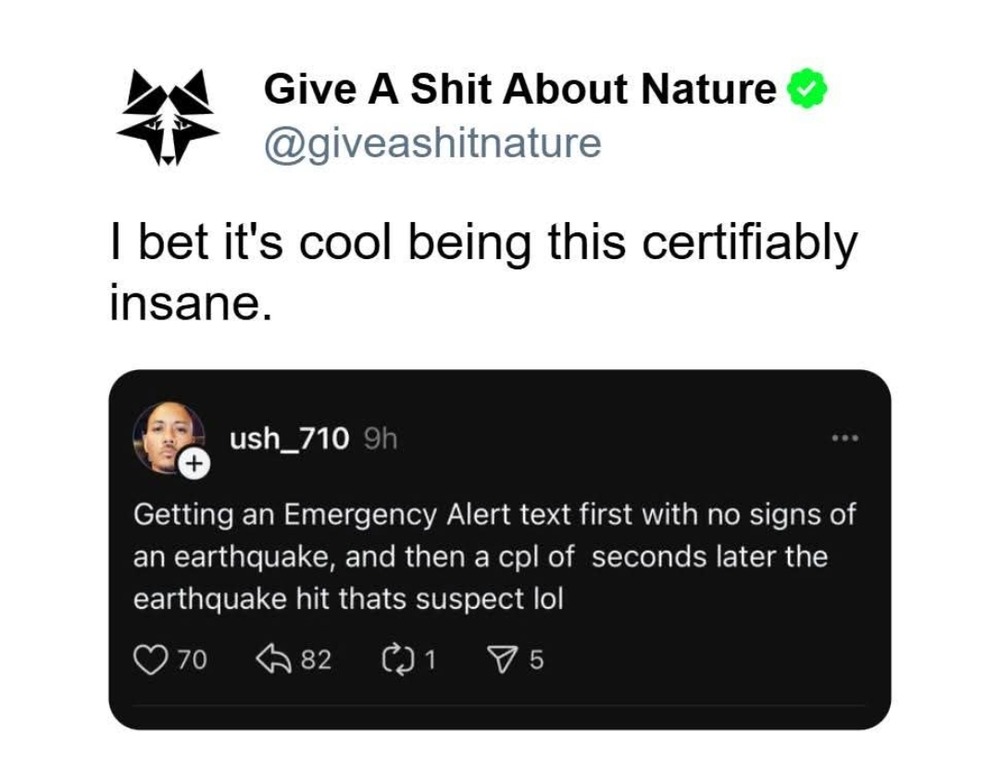This screenshot has width=1000, height=770.
Task: Click the plus follow badge on avatar
Action: point(194,463)
